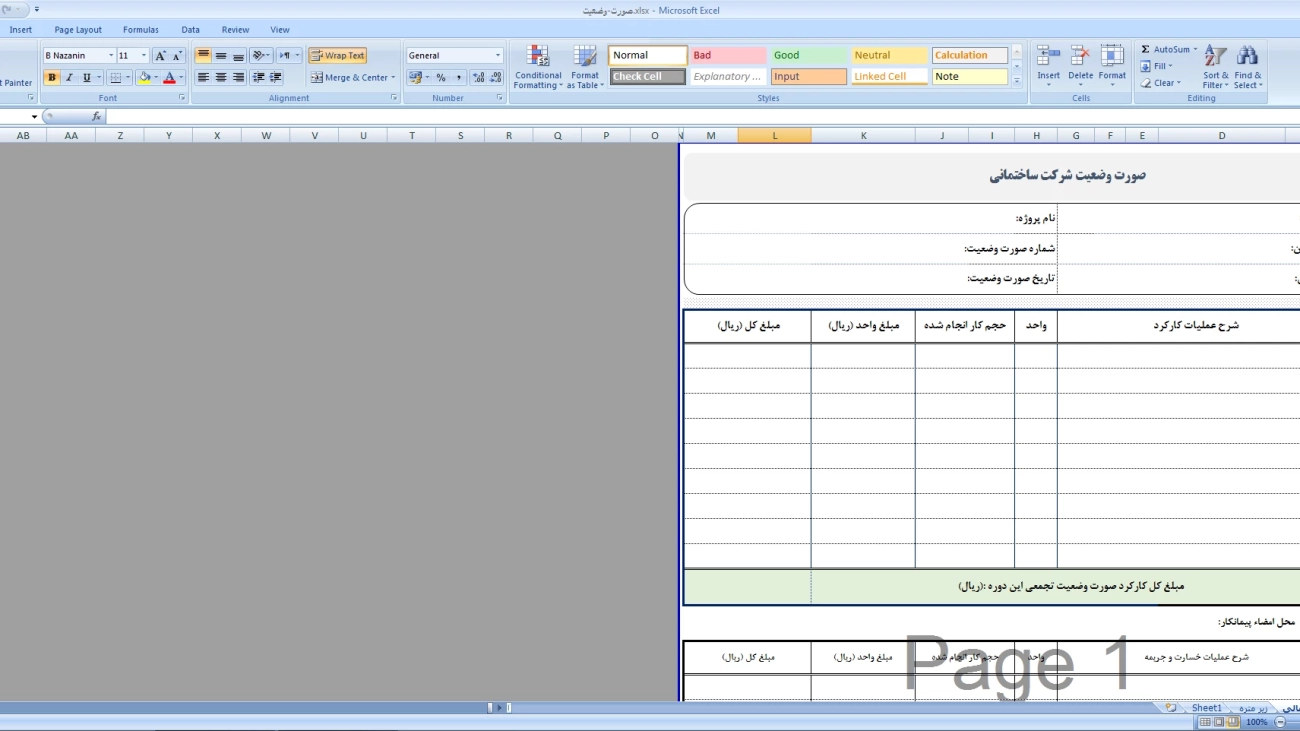Toggle Bottom Align in Alignment group
Viewport: 1300px width, 731px height.
[238, 56]
